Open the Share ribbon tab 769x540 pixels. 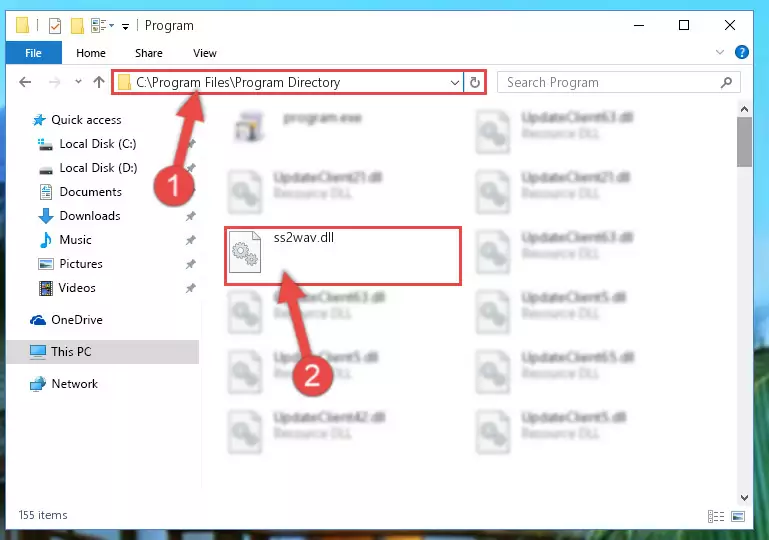[149, 53]
